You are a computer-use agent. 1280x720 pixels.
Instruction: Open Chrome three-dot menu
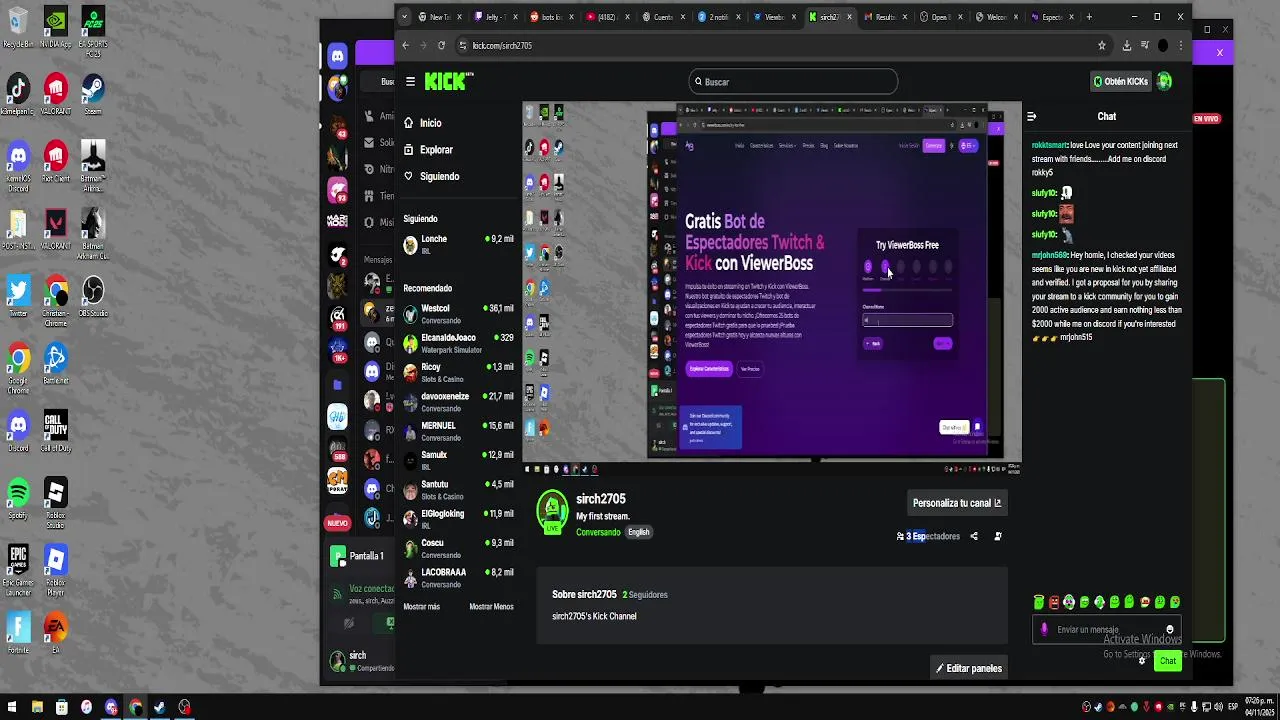(x=1181, y=45)
